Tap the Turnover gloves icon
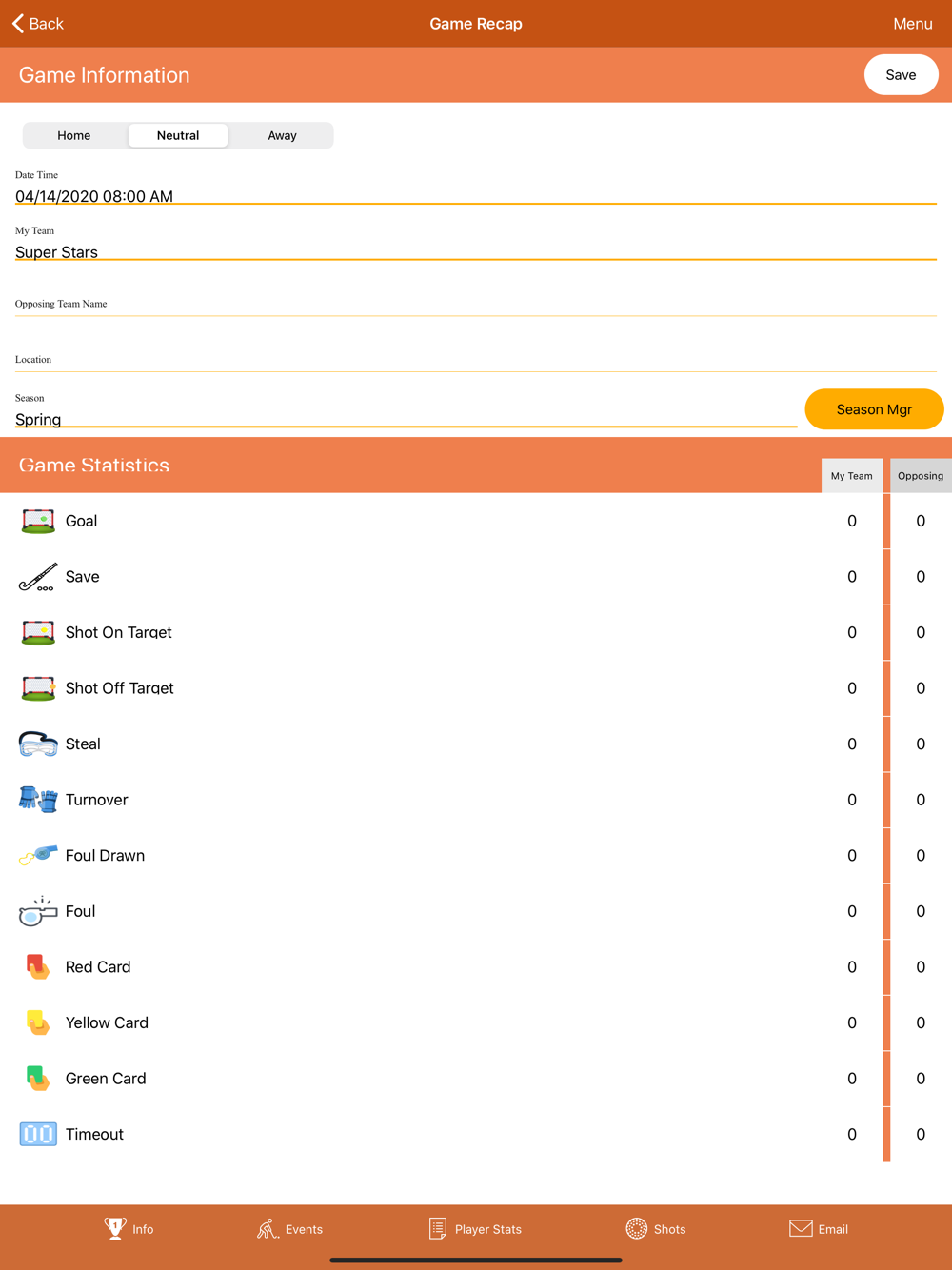952x1270 pixels. [x=38, y=800]
